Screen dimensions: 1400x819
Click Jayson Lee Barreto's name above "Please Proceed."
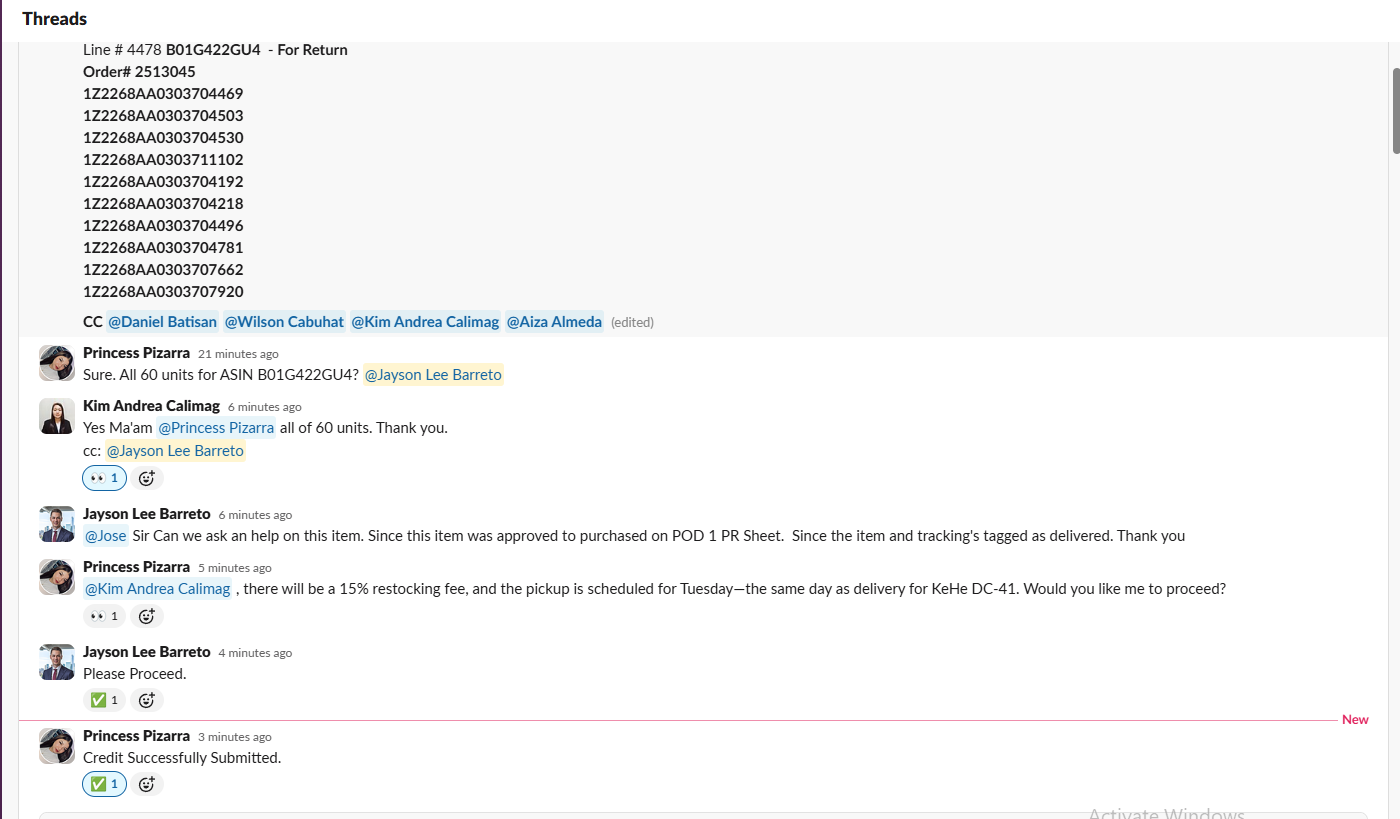(147, 652)
